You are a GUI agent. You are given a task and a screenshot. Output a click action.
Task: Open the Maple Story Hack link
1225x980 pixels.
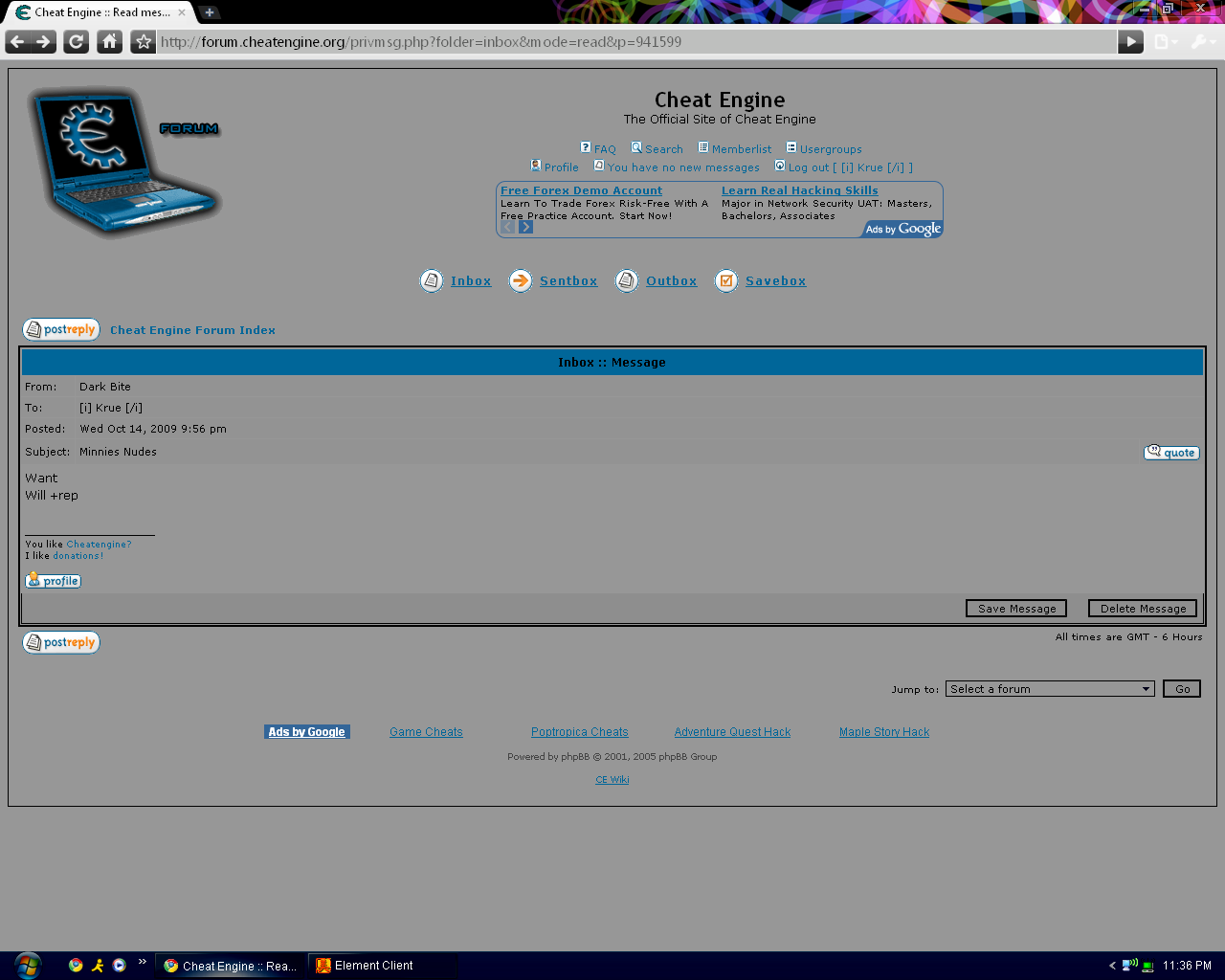click(884, 732)
